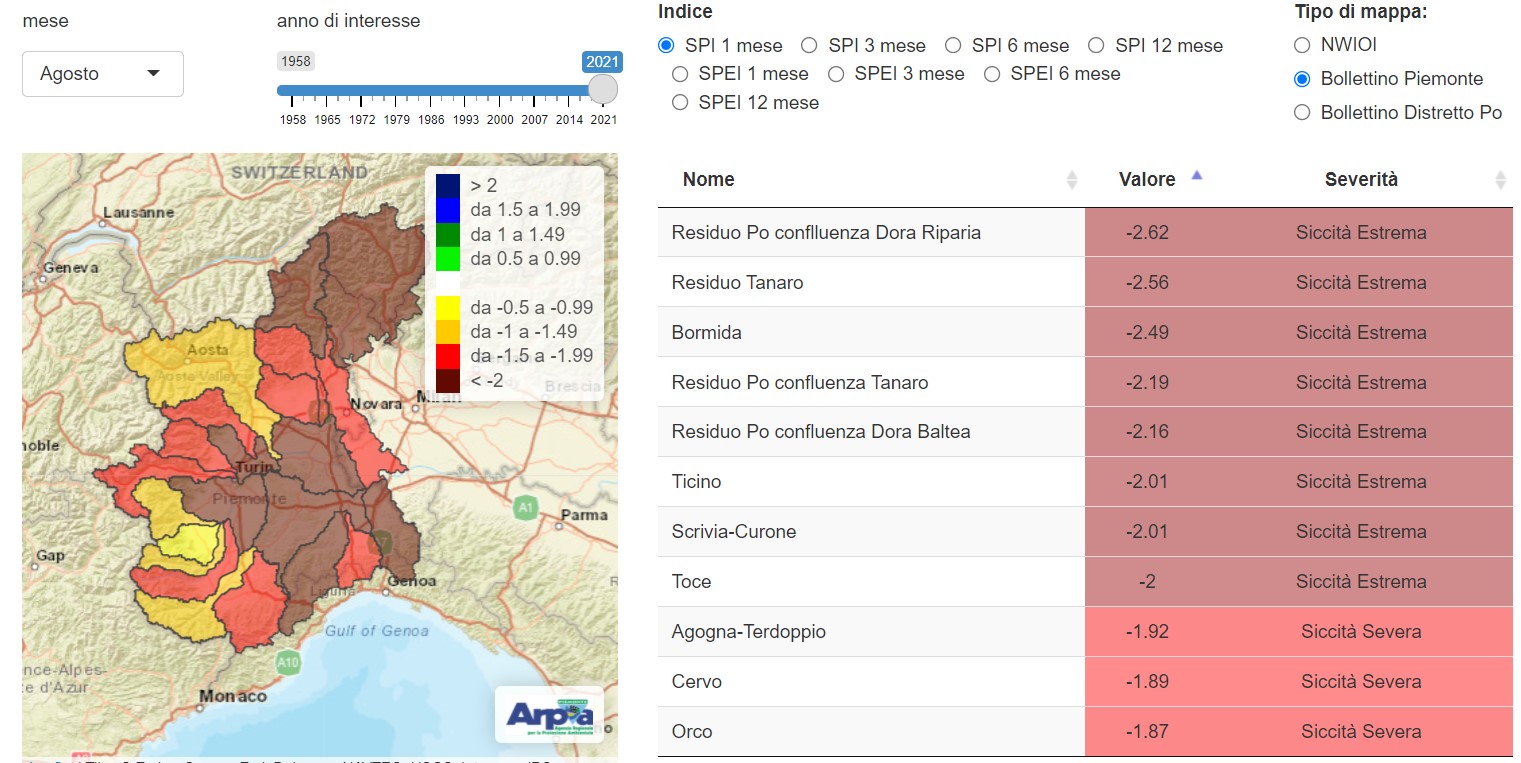Click the Arpa logo on the map
1521x763 pixels.
point(549,715)
